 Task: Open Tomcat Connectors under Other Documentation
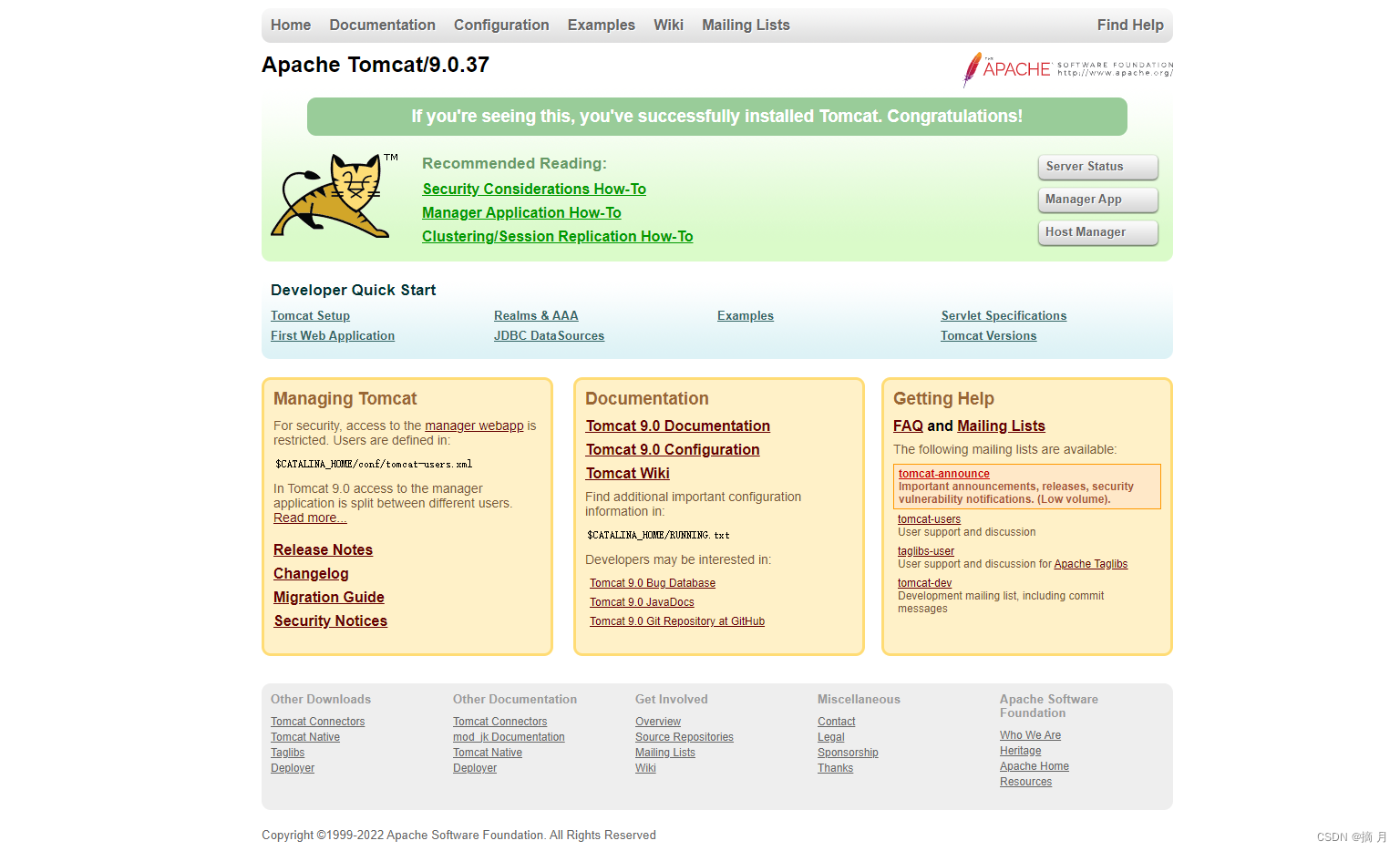pos(499,722)
